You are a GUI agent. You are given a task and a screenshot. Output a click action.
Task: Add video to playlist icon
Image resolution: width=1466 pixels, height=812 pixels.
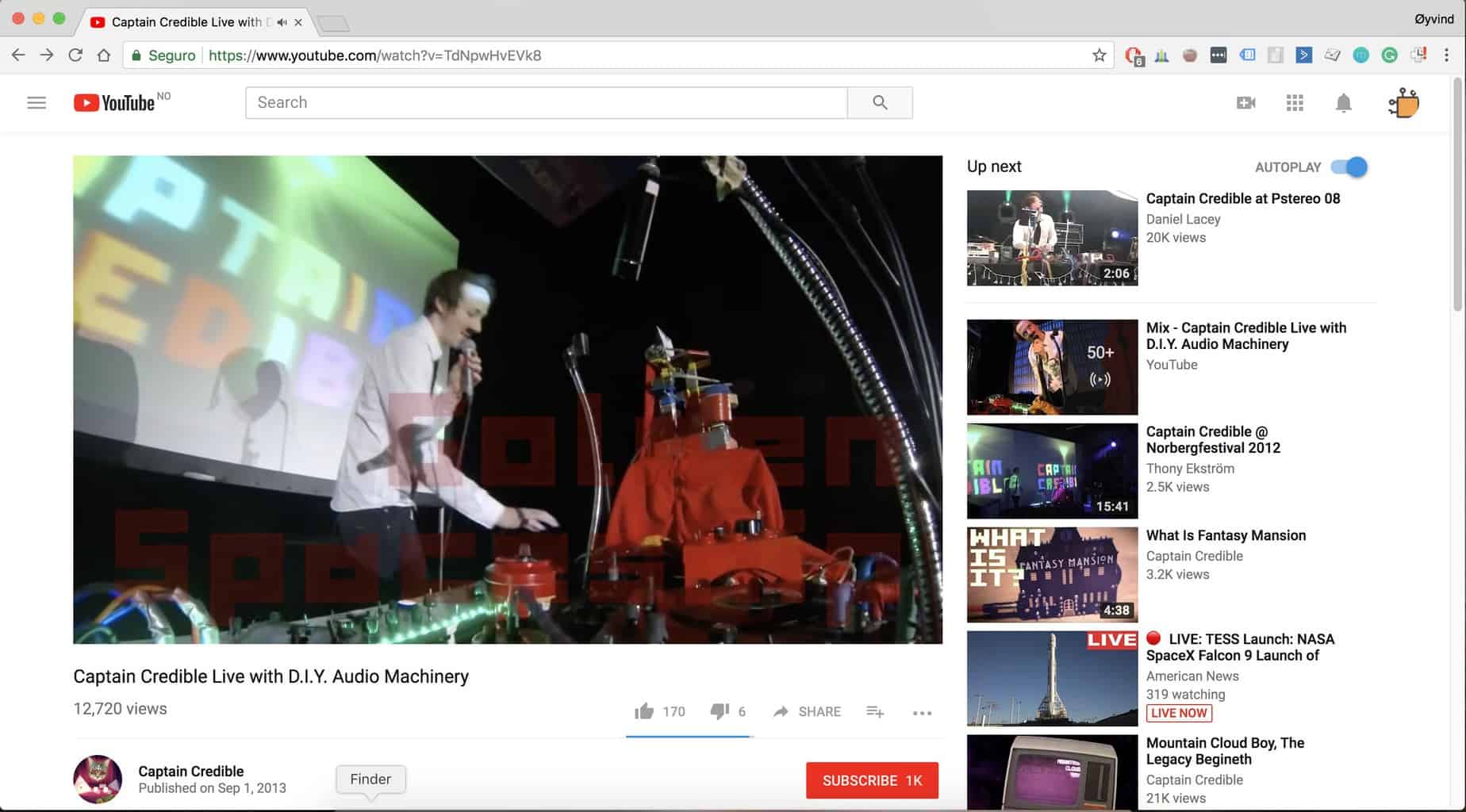[875, 711]
